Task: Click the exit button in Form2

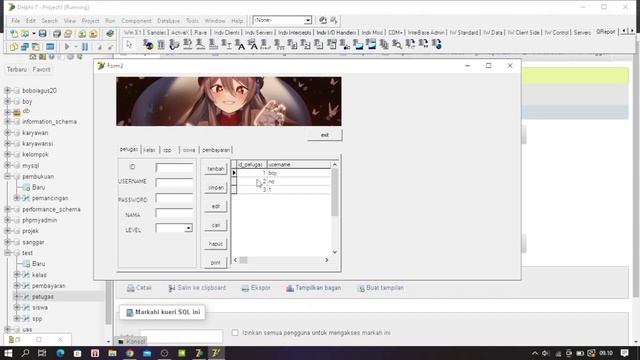Action: (324, 135)
